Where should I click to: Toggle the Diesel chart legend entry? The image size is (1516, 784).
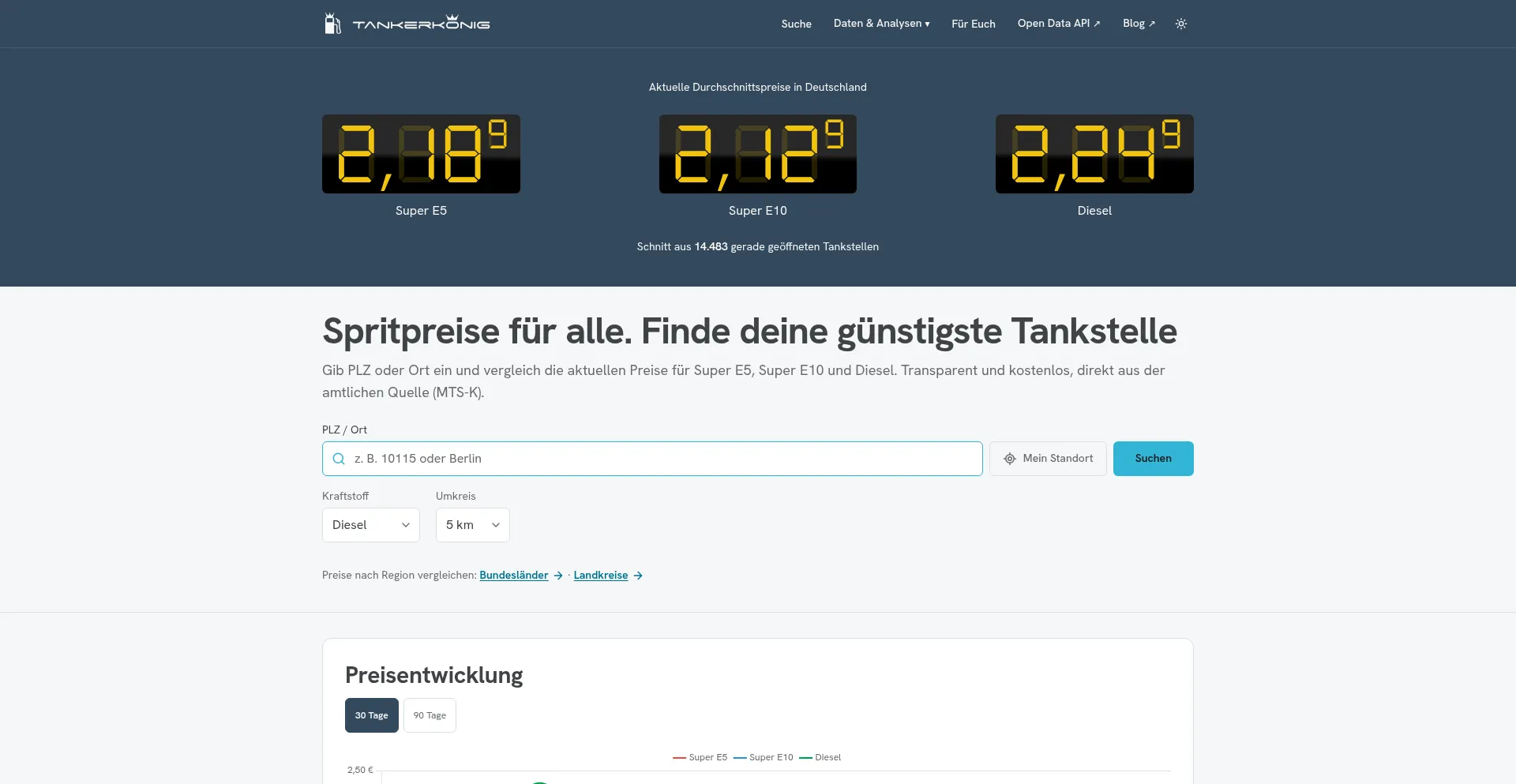pyautogui.click(x=820, y=757)
